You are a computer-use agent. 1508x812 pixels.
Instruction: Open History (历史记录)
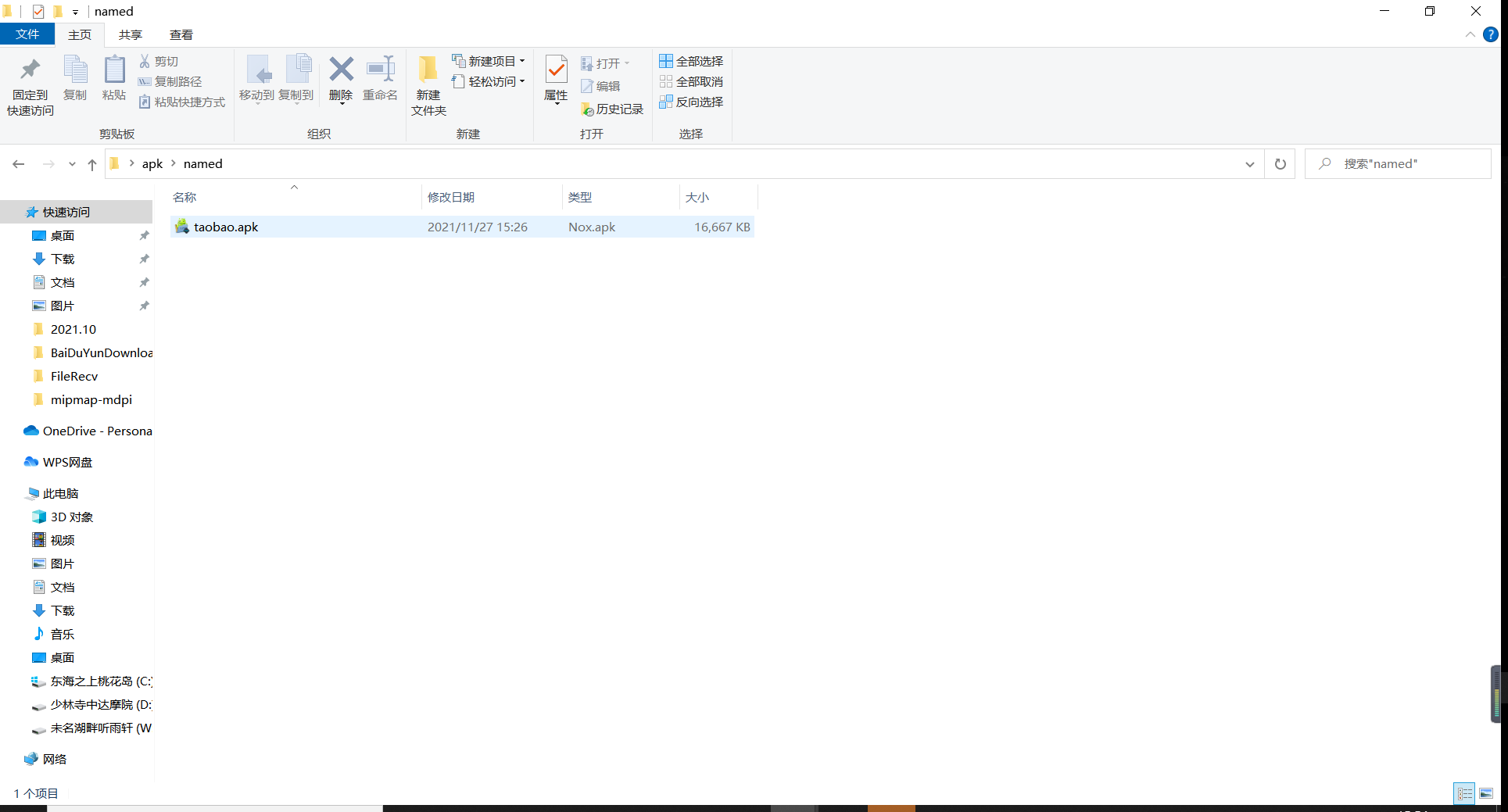tap(612, 109)
